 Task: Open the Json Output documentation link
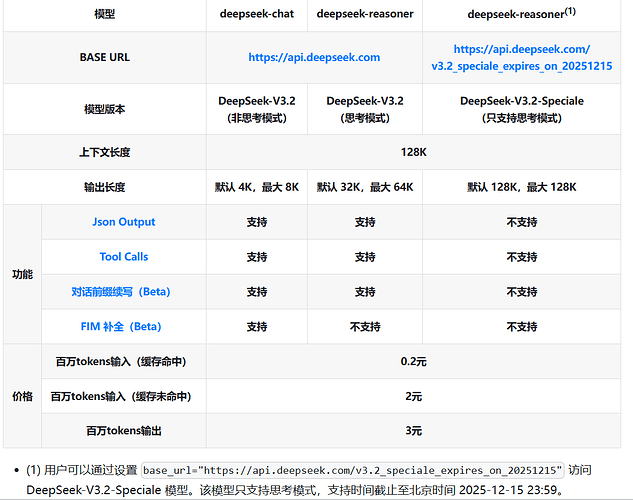click(x=124, y=222)
